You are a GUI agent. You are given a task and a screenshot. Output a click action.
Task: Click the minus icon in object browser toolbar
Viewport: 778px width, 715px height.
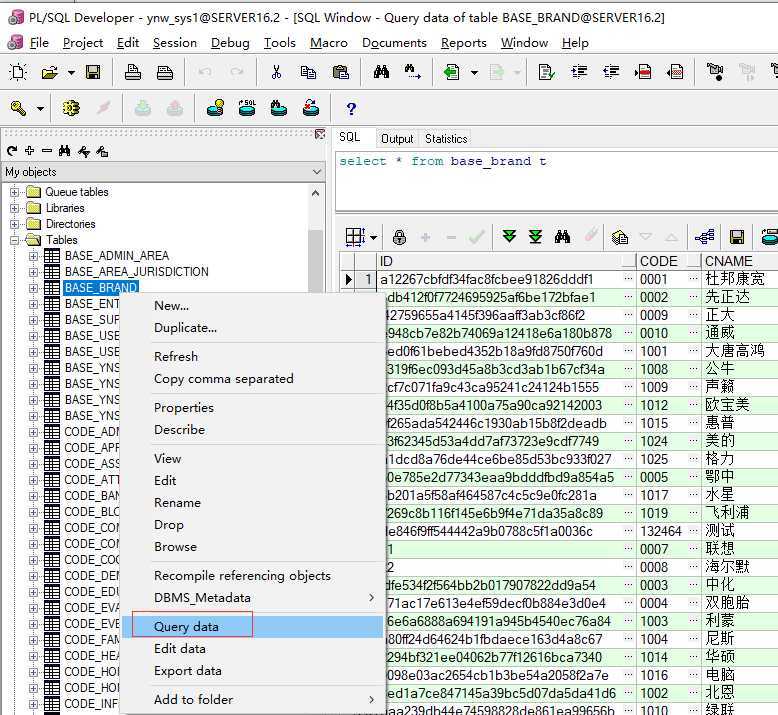click(x=47, y=150)
